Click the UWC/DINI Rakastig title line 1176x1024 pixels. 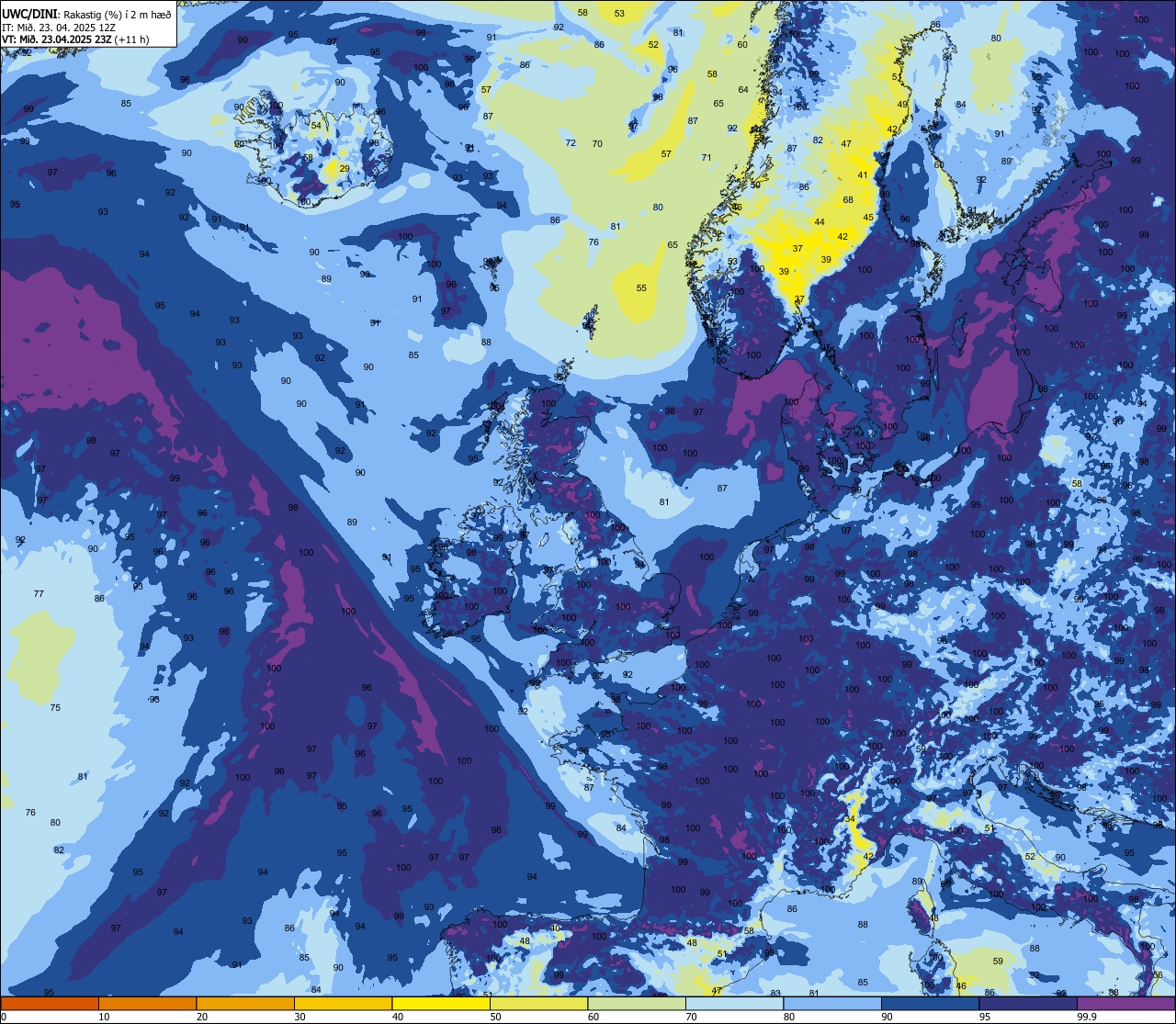86,15
